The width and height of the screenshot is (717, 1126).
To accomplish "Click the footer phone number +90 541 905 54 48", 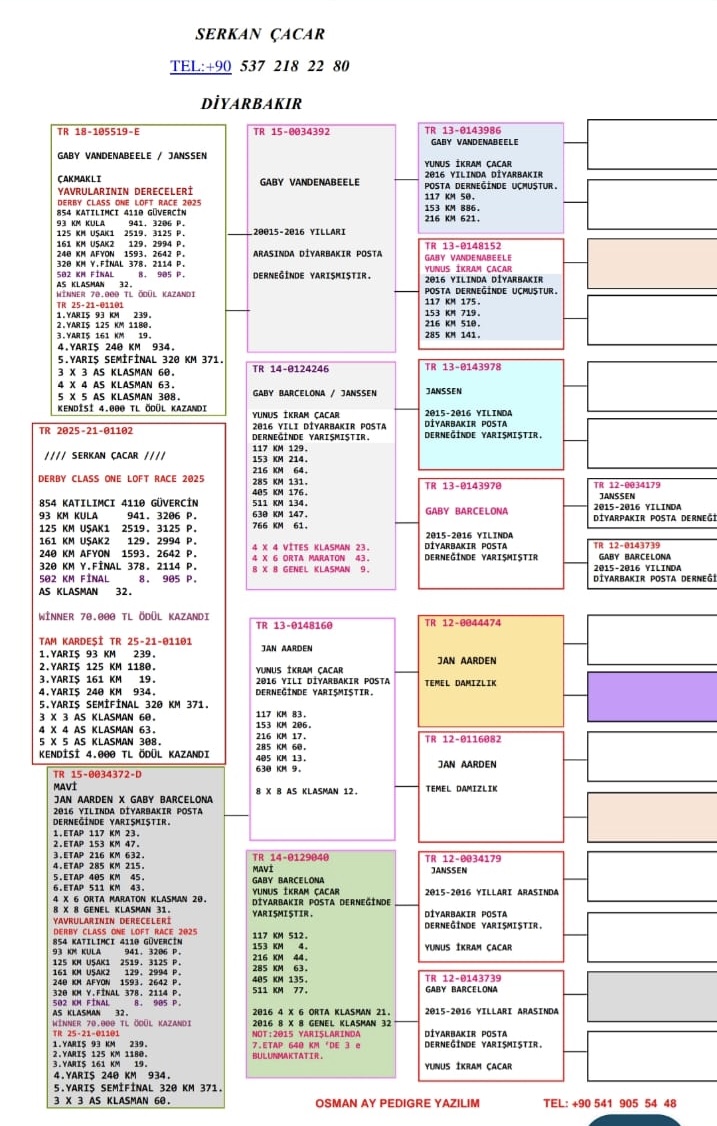I will (610, 1104).
